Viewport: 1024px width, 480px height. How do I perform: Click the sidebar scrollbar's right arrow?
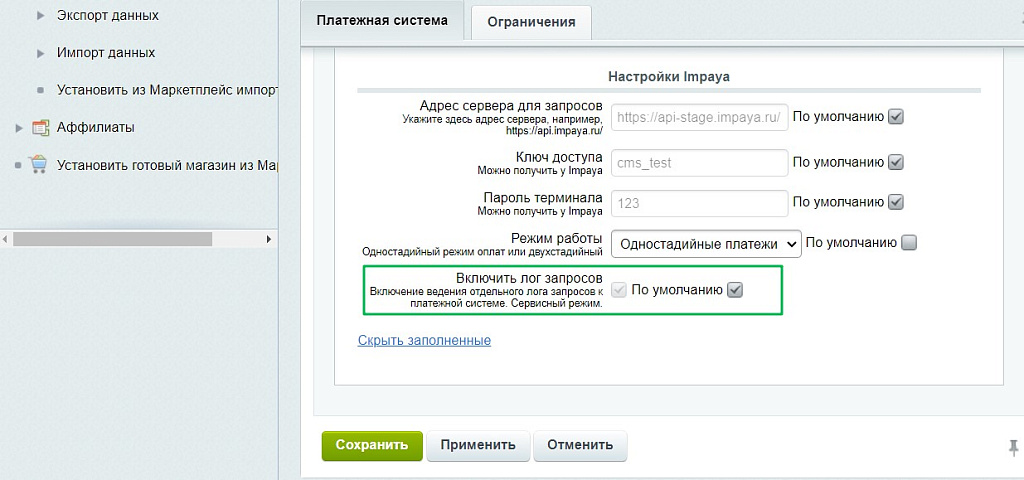pos(268,239)
